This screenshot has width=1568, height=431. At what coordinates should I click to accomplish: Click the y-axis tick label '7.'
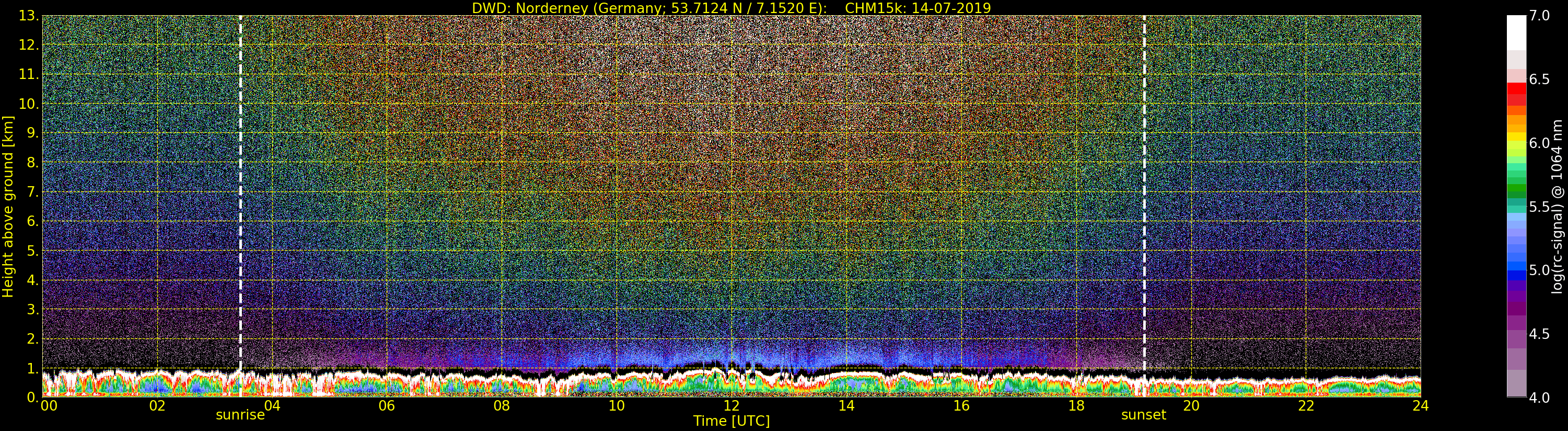[33, 192]
